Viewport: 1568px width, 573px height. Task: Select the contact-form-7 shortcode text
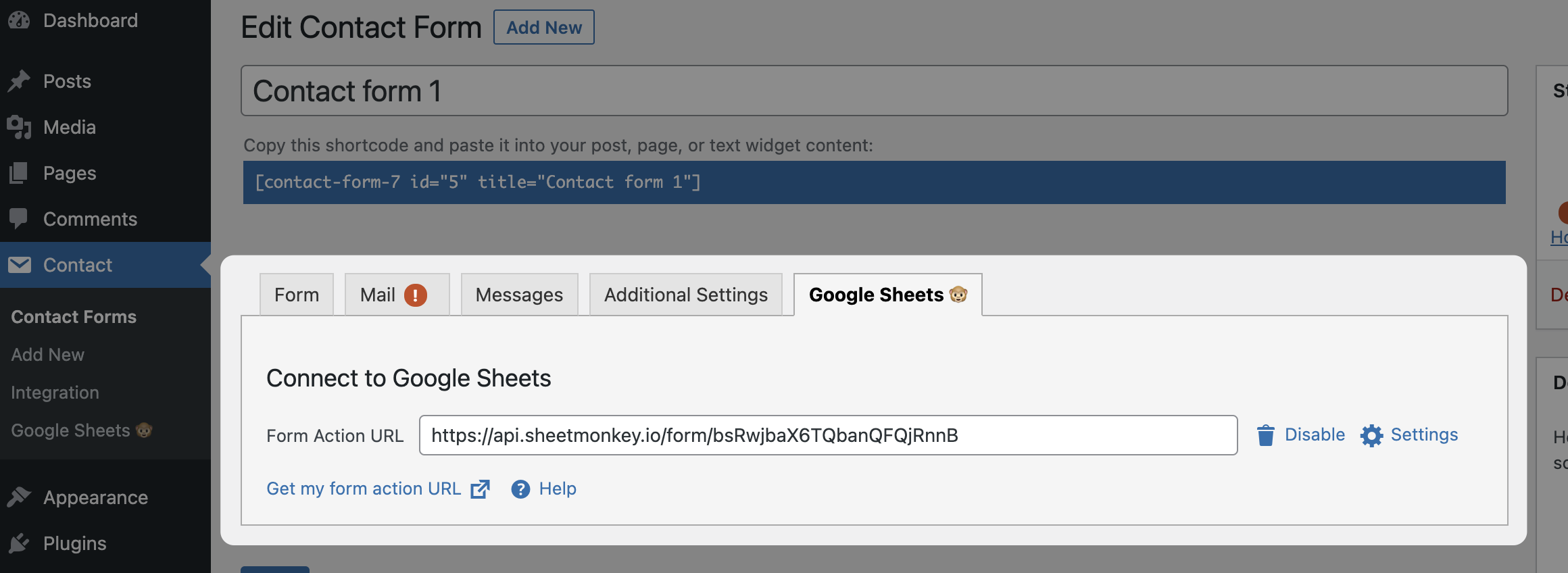477,182
